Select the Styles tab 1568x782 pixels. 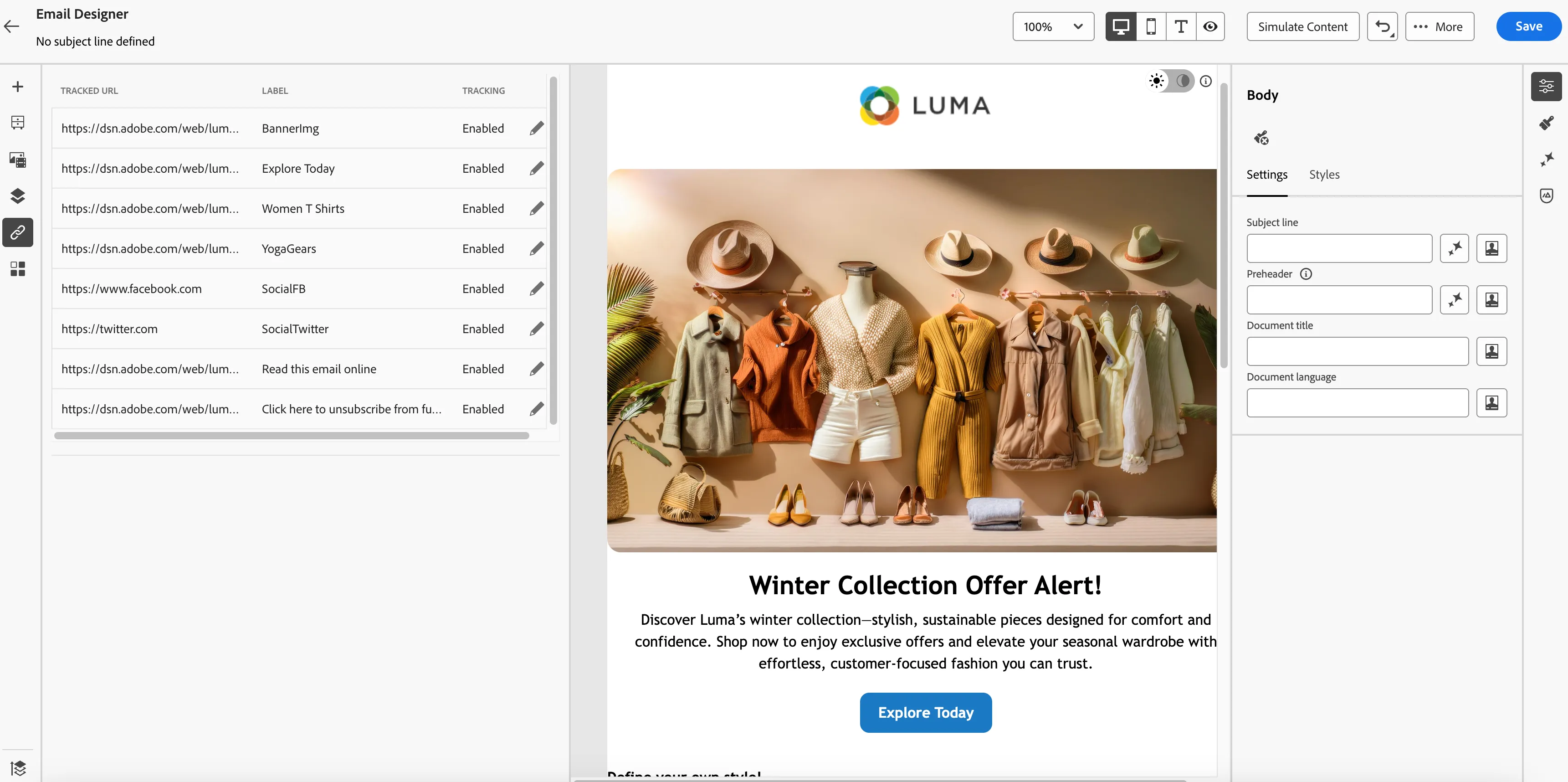click(x=1324, y=175)
